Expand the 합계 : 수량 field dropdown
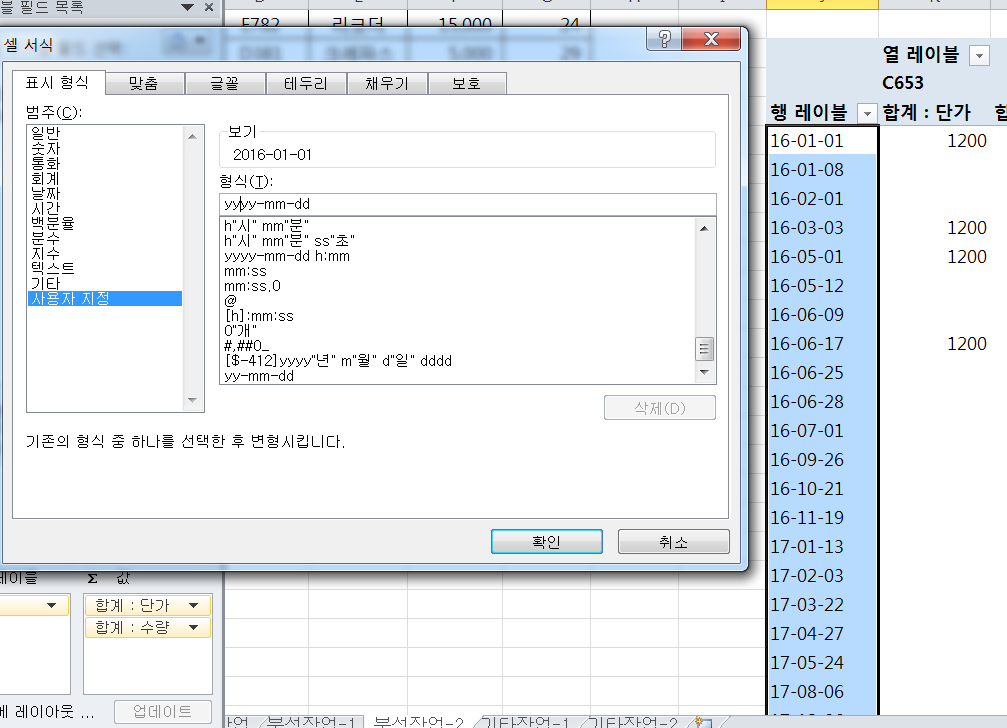The height and width of the screenshot is (728, 1007). click(x=192, y=627)
